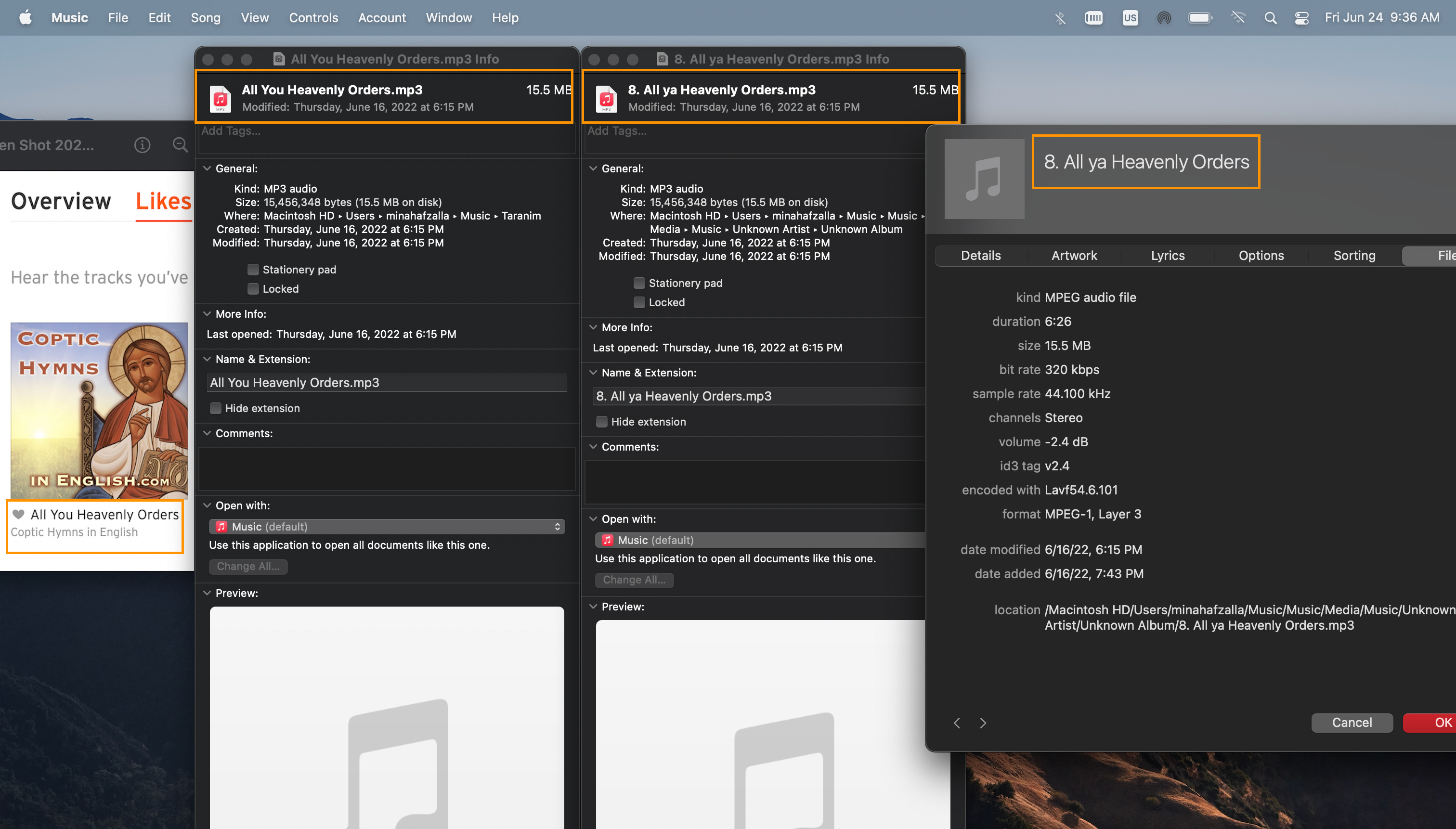
Task: Click the Music app icon in left Open with popup
Action: (x=221, y=527)
